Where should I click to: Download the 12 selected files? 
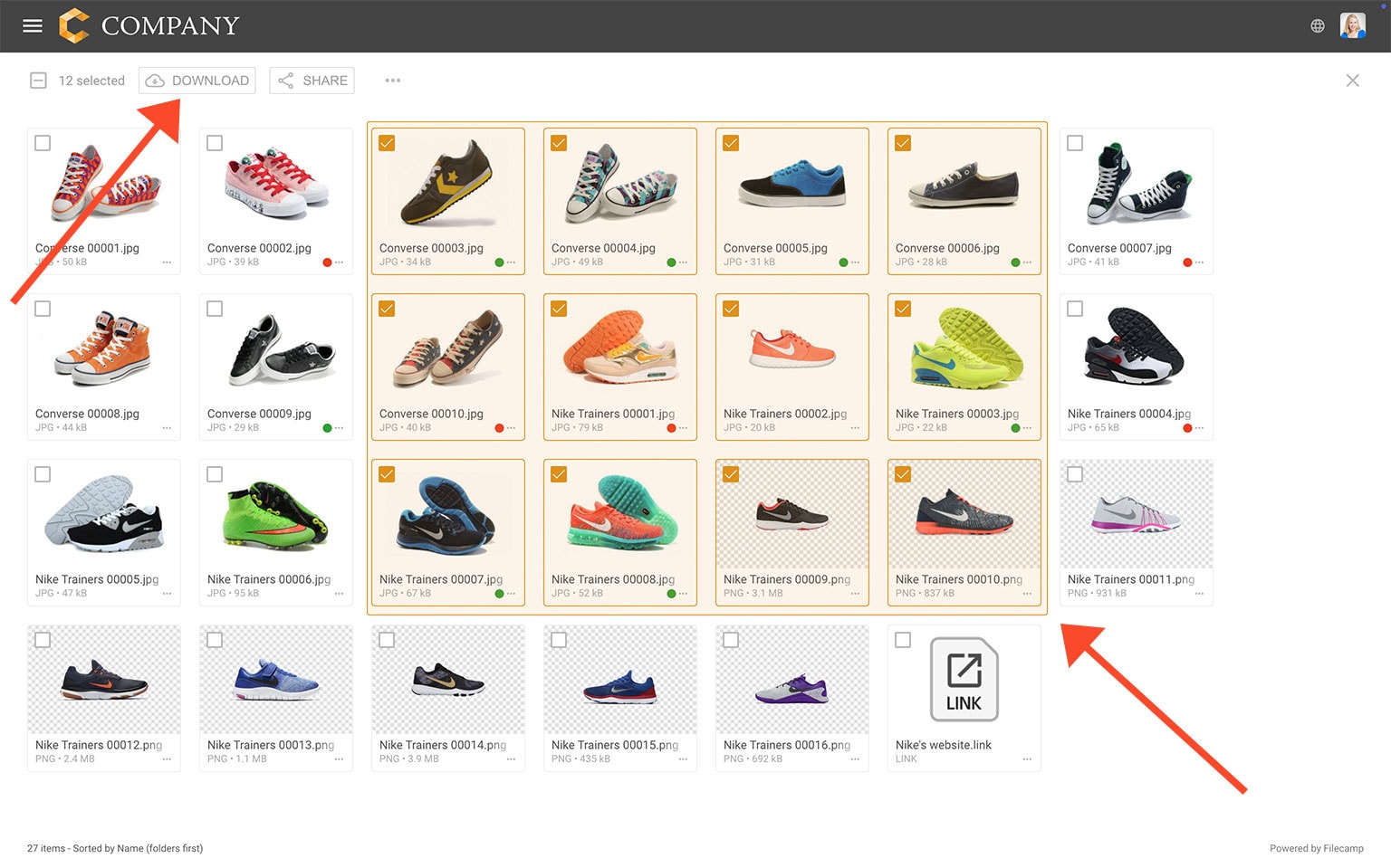point(197,81)
